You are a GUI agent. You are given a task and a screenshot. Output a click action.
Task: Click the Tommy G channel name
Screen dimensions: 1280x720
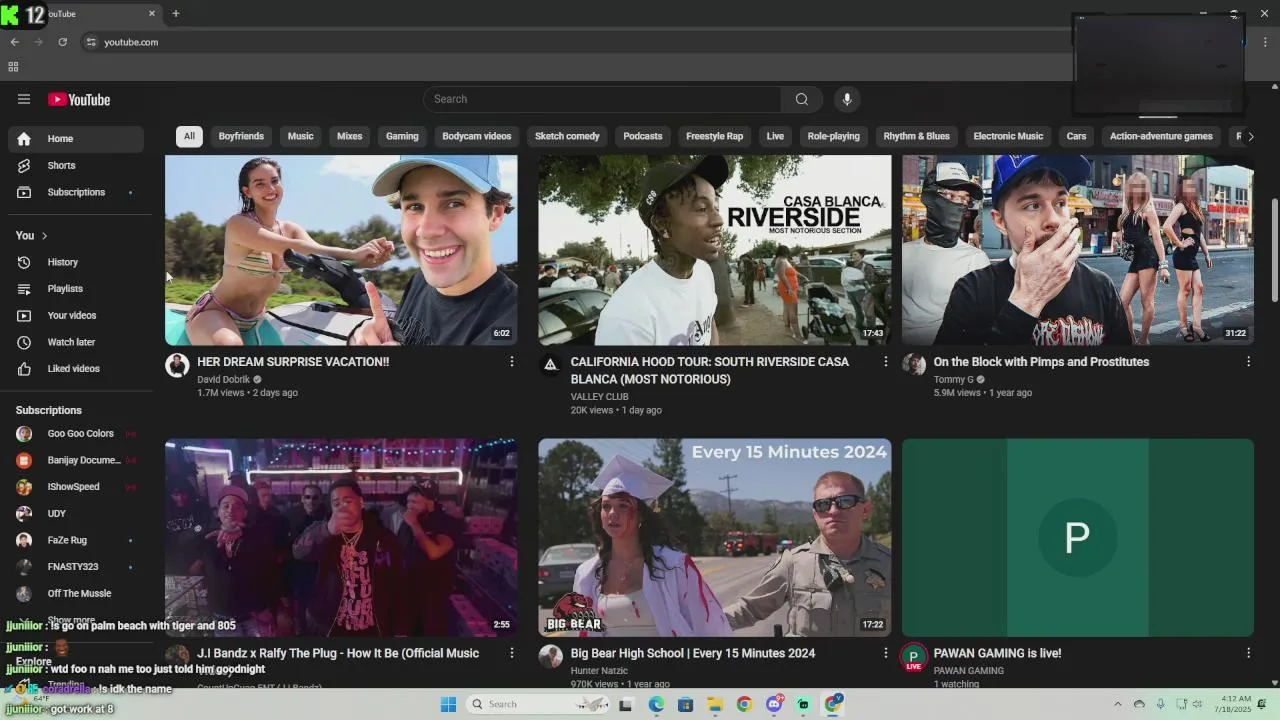pyautogui.click(x=953, y=380)
